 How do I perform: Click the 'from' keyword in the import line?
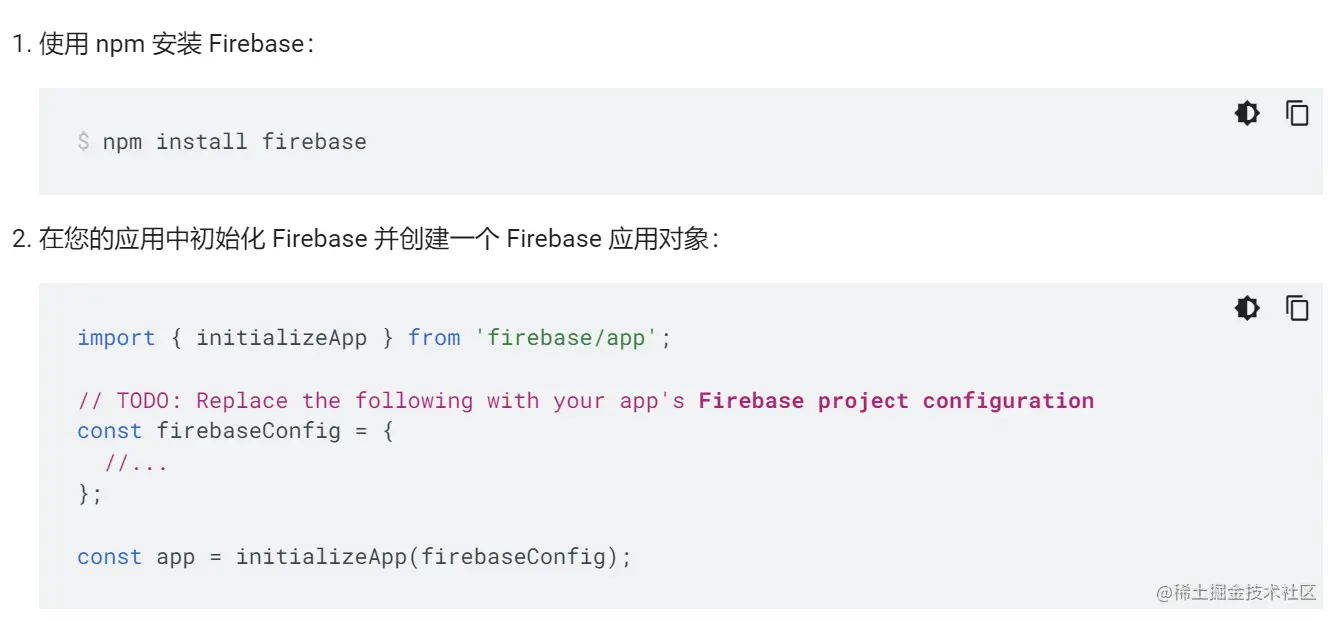(434, 338)
